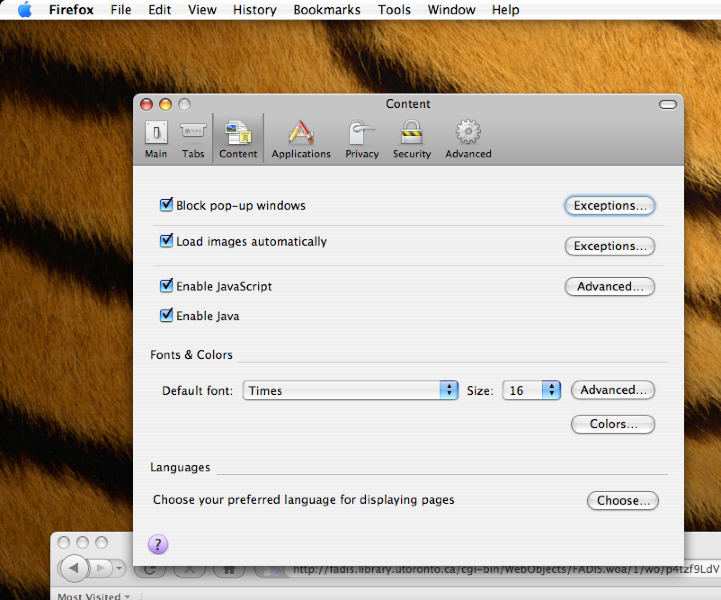
Task: Open the Main preferences pane
Action: [x=156, y=139]
